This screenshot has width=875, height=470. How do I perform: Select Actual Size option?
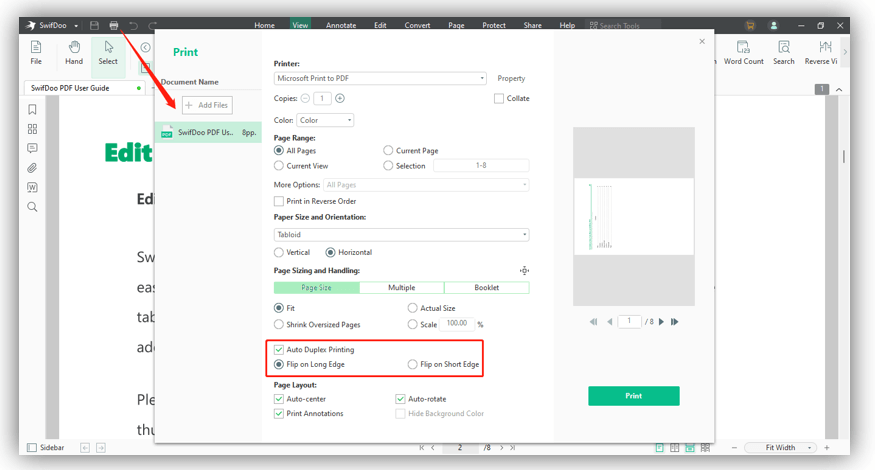[x=412, y=308]
